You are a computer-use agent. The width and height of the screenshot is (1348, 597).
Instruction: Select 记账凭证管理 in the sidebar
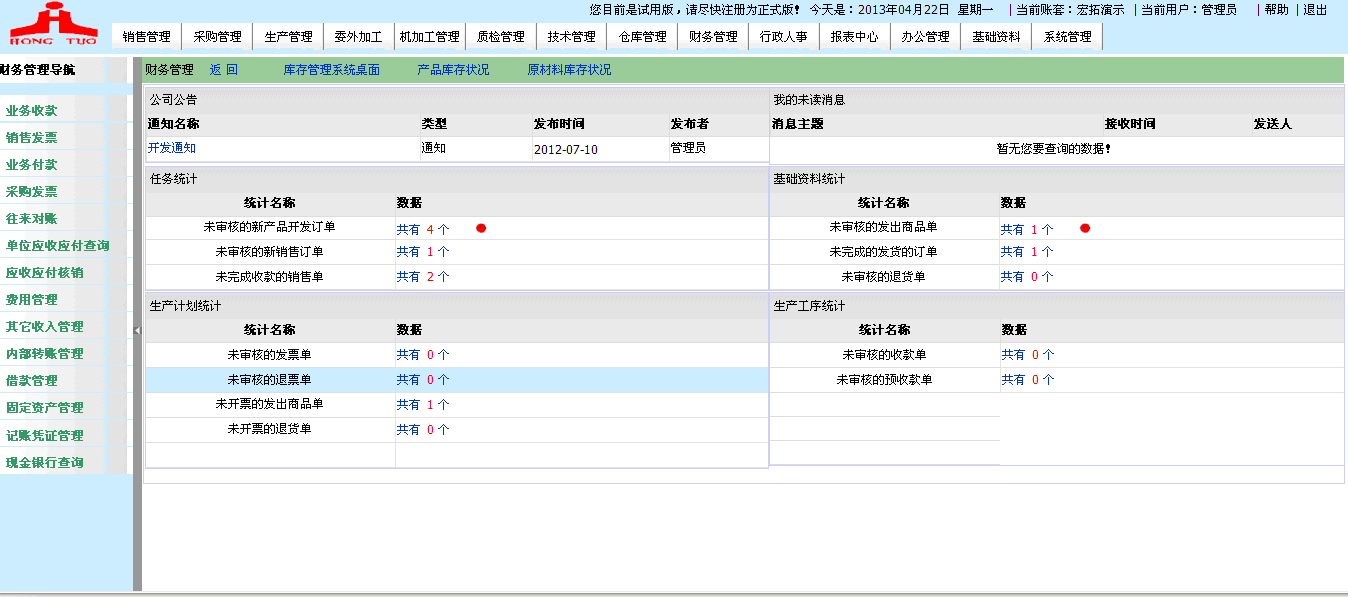tap(45, 435)
